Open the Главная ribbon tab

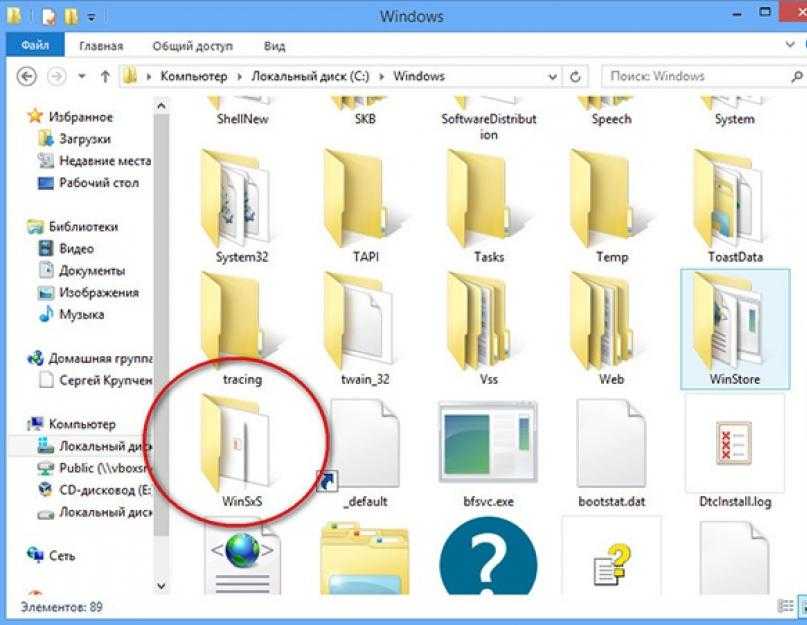(101, 46)
